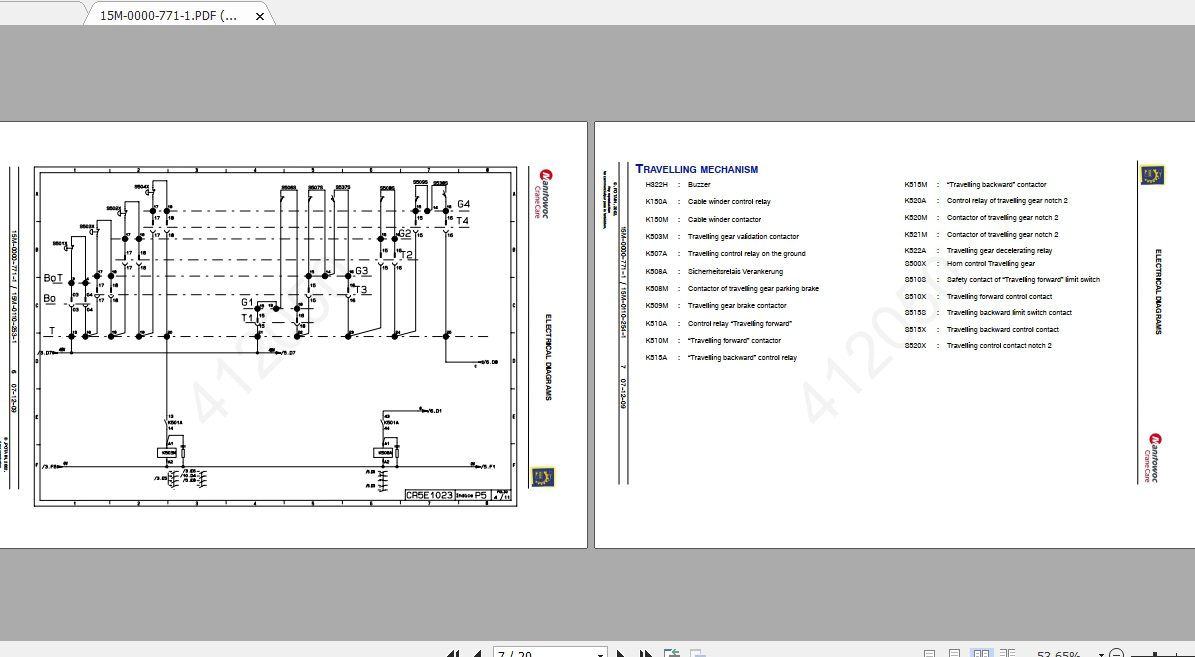Screen dimensions: 1195x657
Task: Click the Manitowoc Crane Care logo on left page
Action: 545,194
